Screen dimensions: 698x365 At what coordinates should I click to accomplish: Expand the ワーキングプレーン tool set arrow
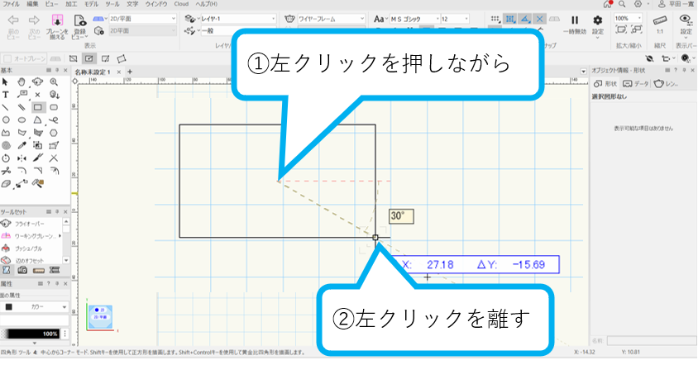click(x=60, y=236)
